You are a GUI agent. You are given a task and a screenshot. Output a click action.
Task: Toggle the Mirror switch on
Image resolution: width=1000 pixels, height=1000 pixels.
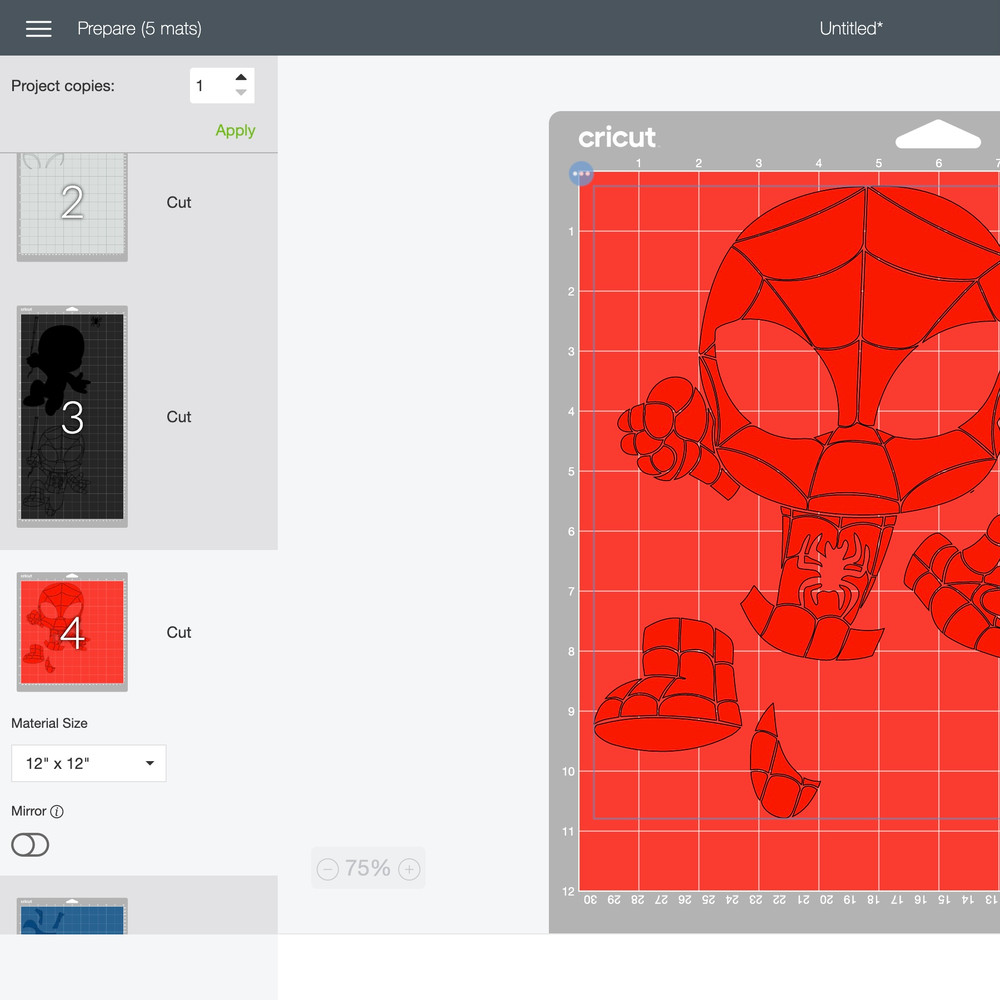30,845
